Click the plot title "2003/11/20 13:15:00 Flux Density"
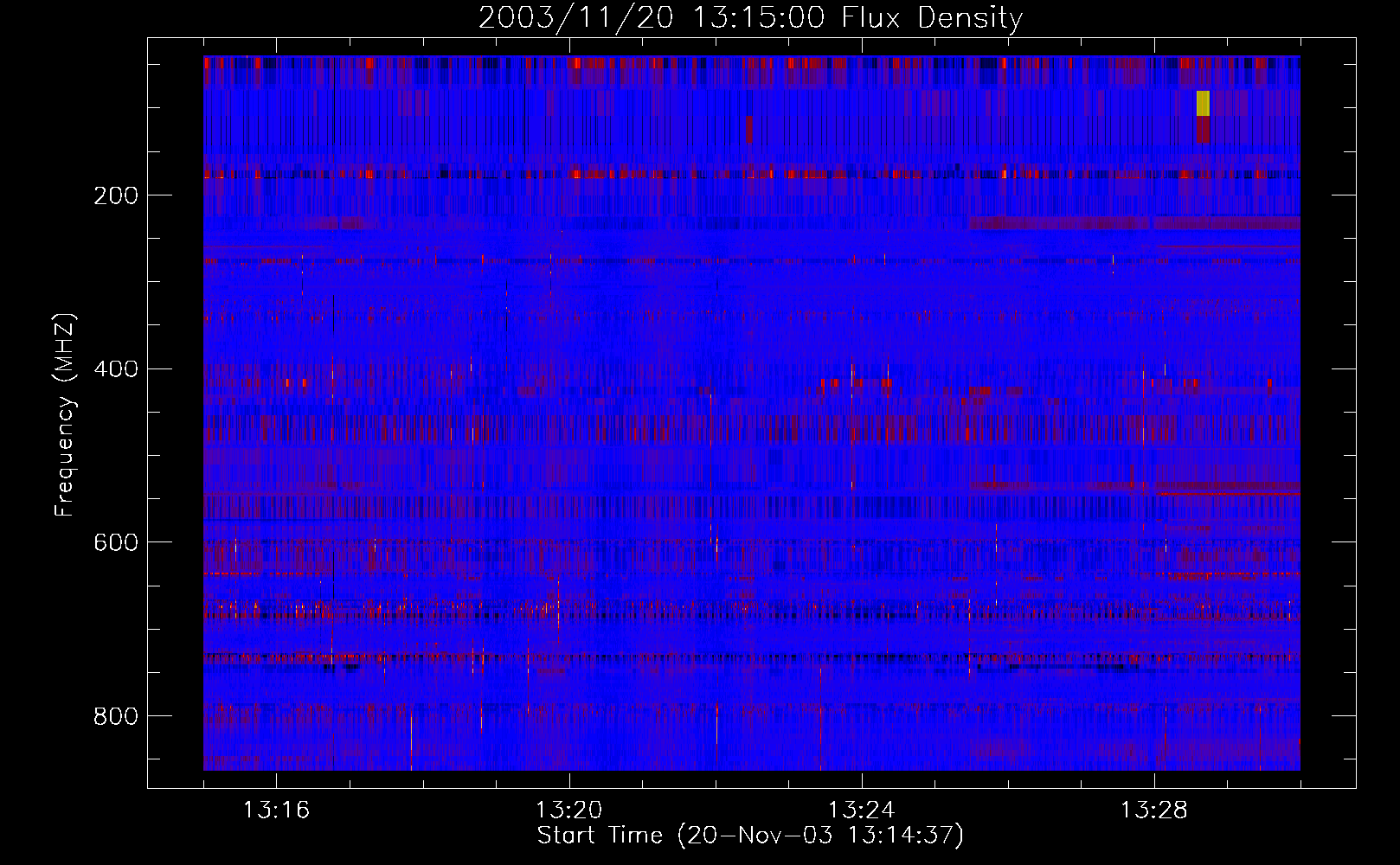1400x865 pixels. click(750, 17)
